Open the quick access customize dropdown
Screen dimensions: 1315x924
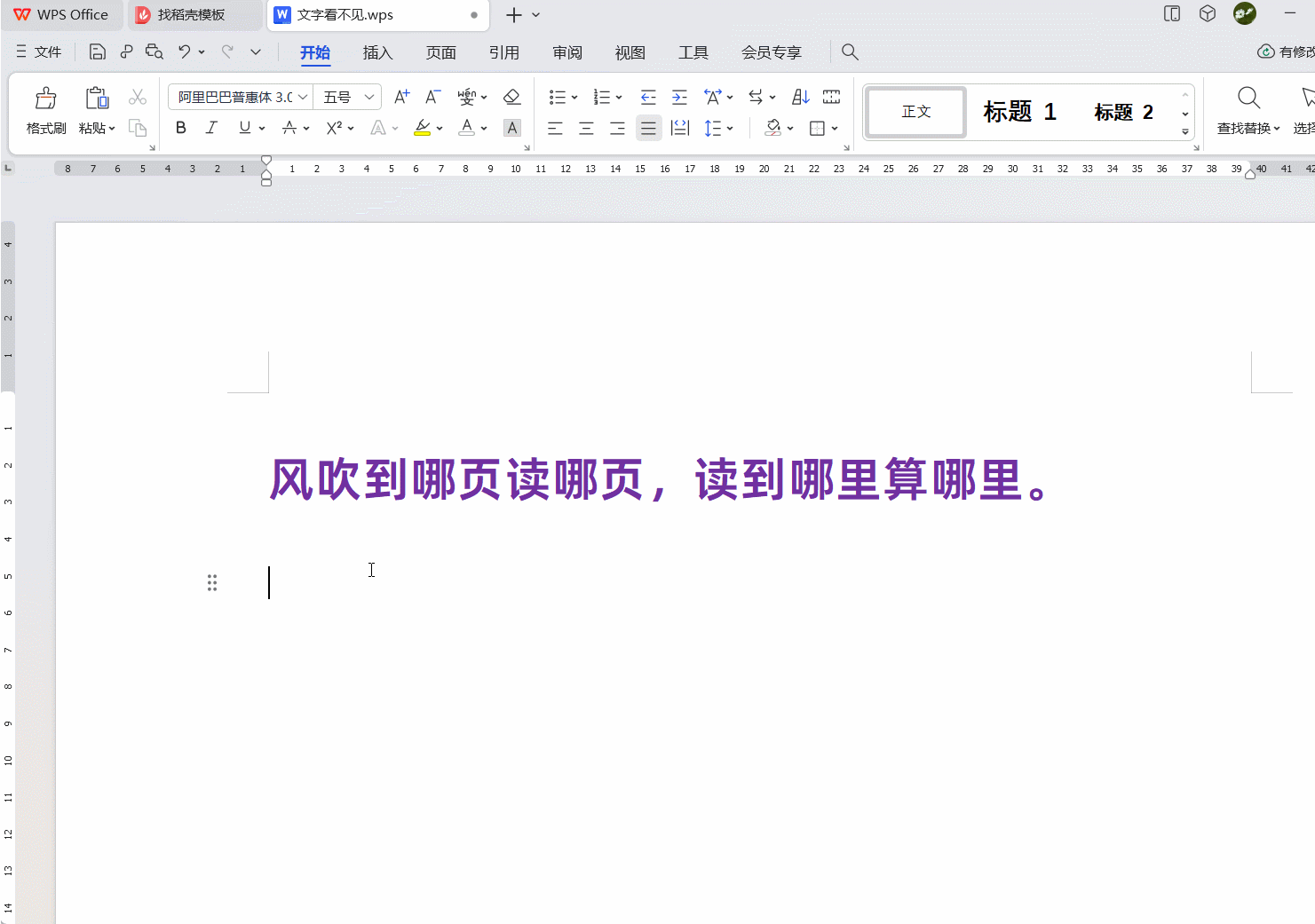coord(256,51)
